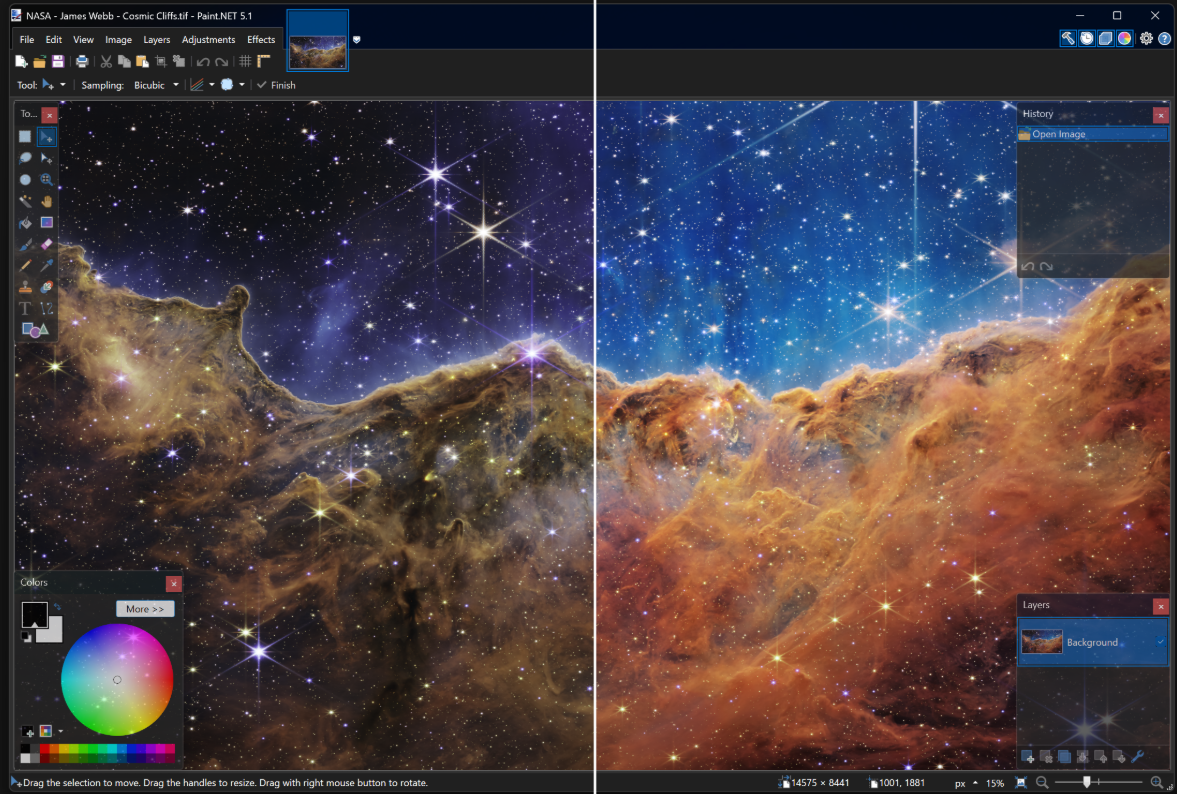Select the Paint Bucket tool
This screenshot has height=794, width=1177.
pos(25,222)
